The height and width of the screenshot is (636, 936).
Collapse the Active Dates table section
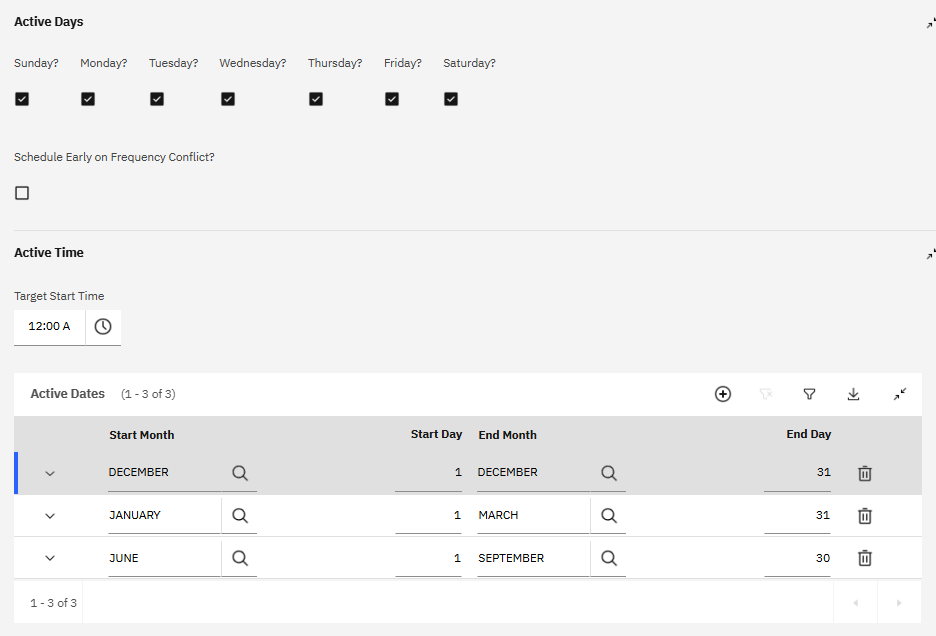pyautogui.click(x=900, y=394)
